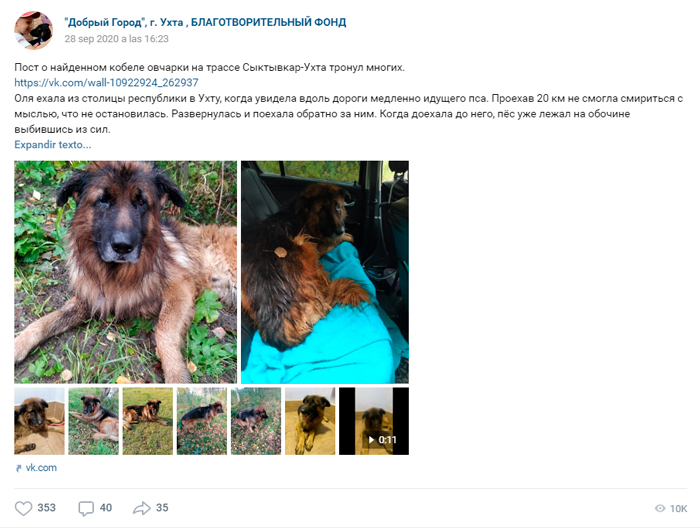Open the Добрый Город group title link
Viewport: 700px width, 528px height.
205,22
